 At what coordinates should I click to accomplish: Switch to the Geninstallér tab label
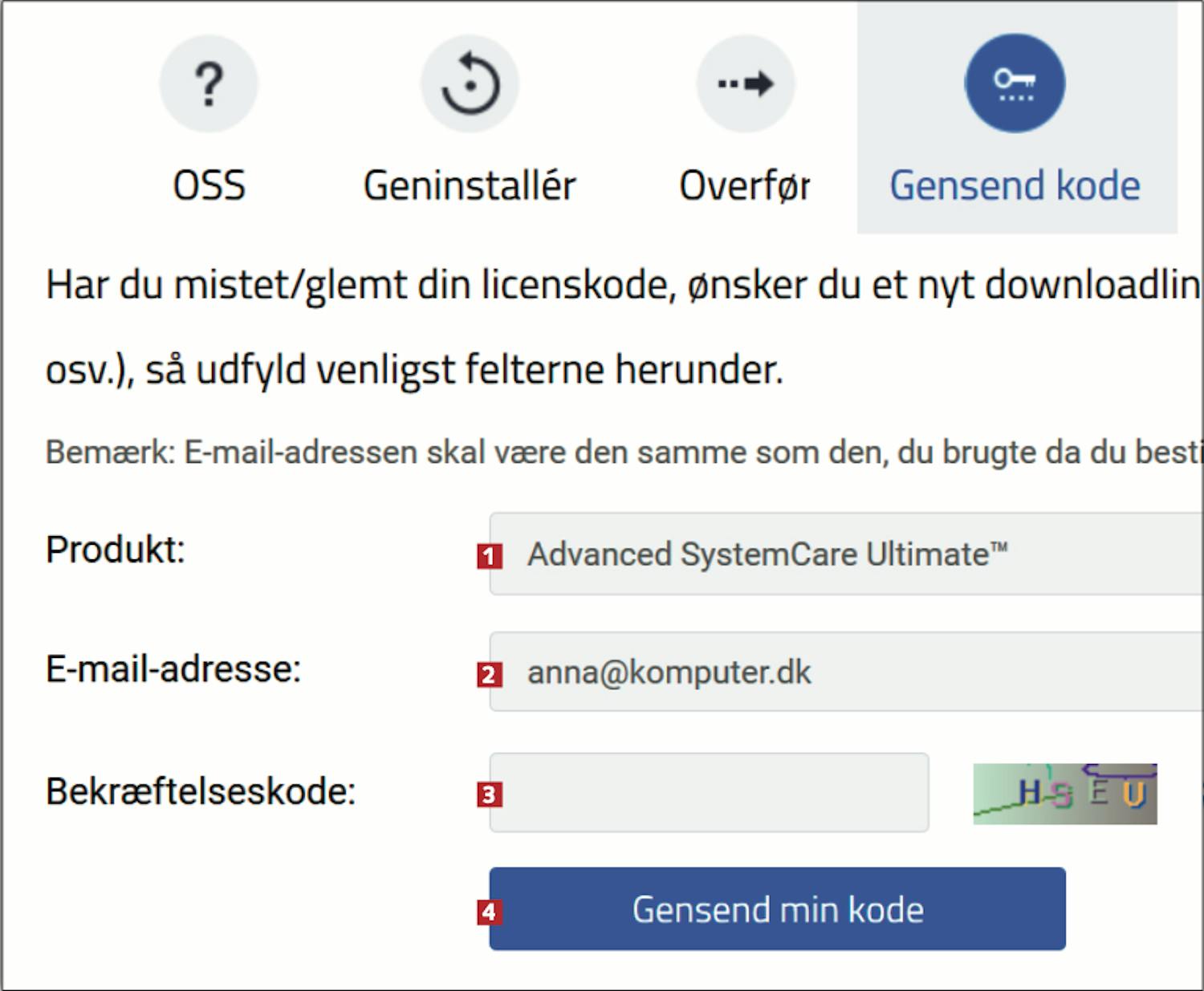[470, 185]
